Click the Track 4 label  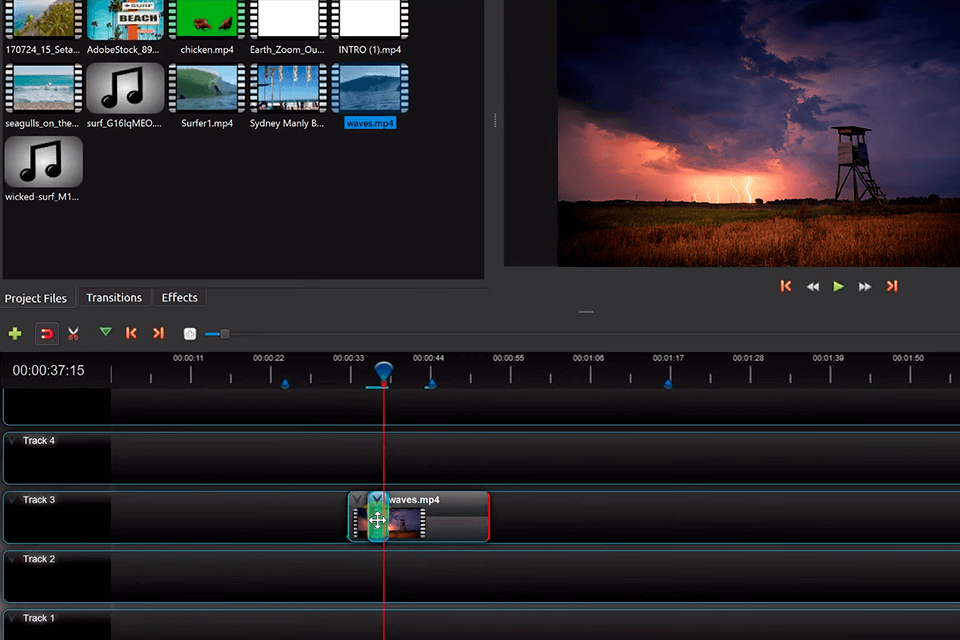(39, 441)
